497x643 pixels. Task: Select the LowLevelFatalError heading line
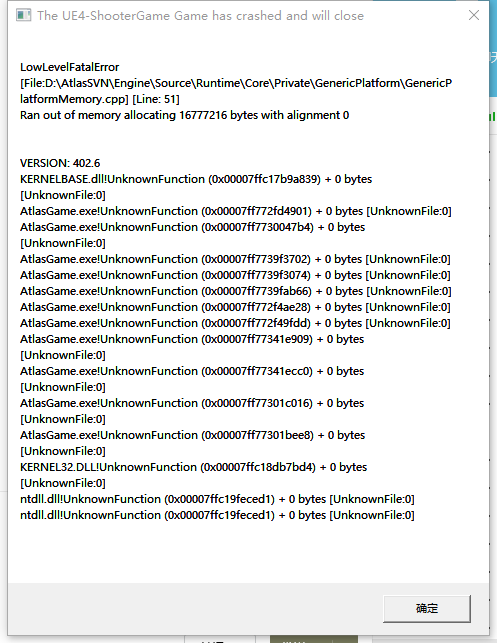click(x=70, y=67)
